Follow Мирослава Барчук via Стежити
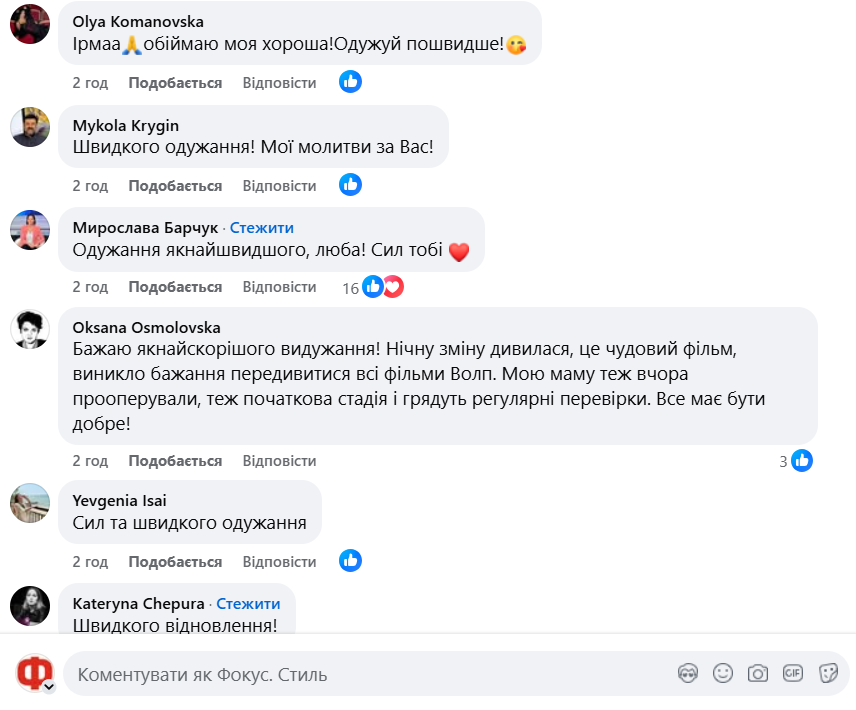The image size is (856, 710). click(x=261, y=228)
